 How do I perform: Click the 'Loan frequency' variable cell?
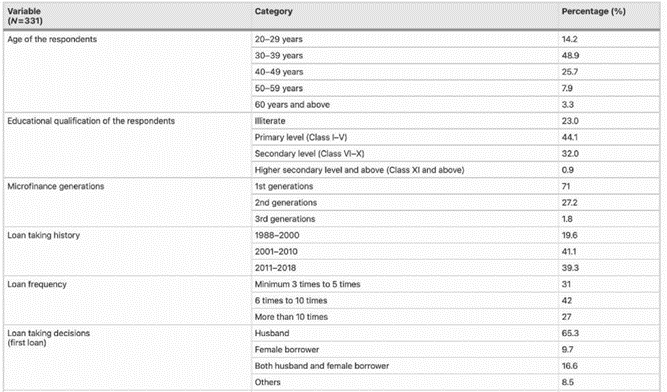pyautogui.click(x=127, y=300)
